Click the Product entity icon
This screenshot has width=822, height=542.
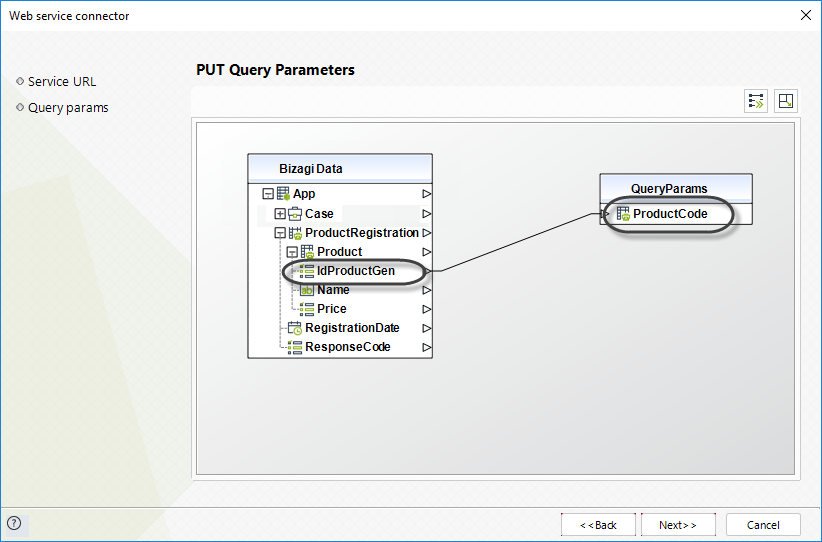pyautogui.click(x=307, y=252)
